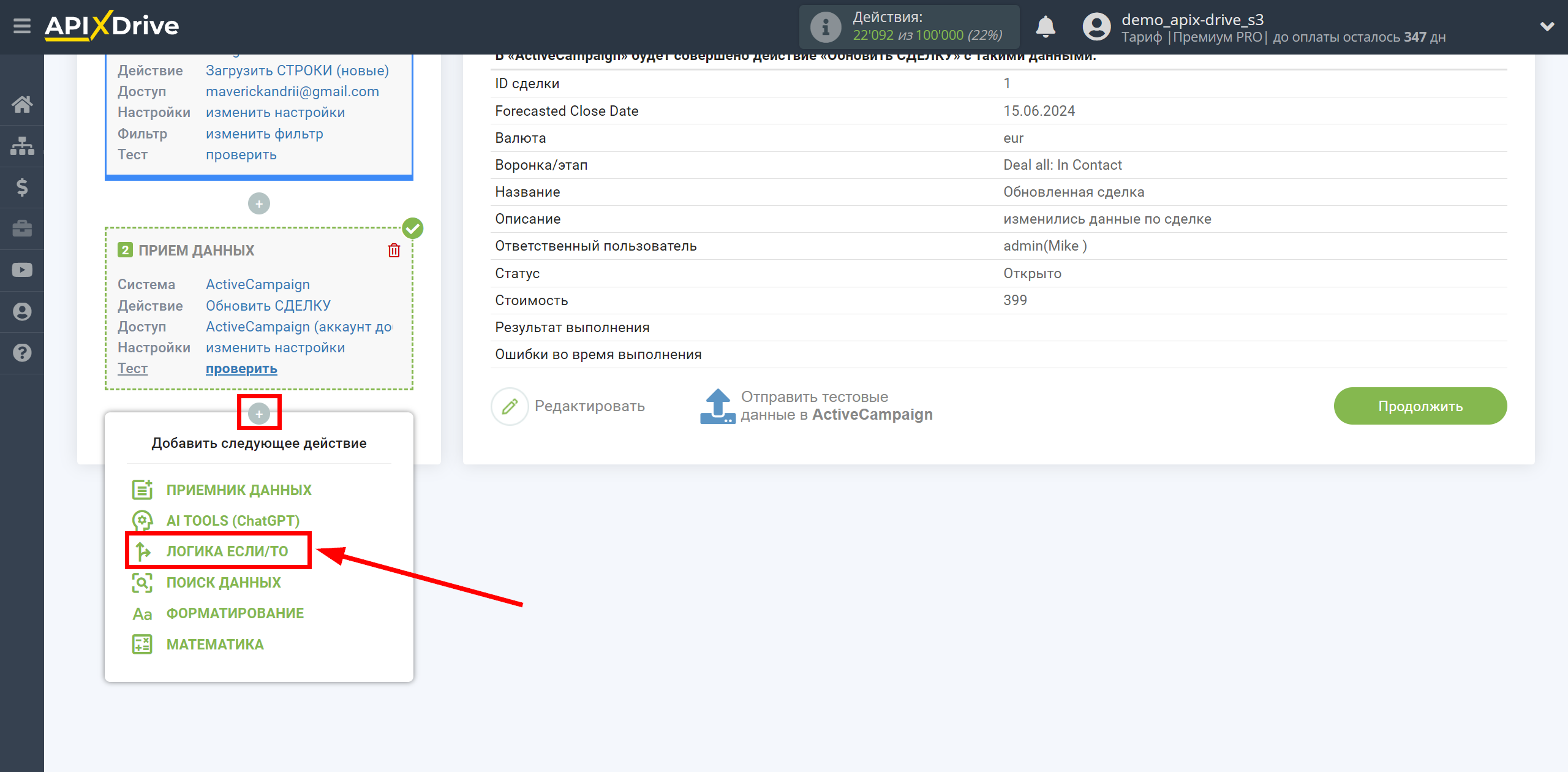The height and width of the screenshot is (772, 1568).
Task: Click the user avatar icon
Action: pos(1096,27)
